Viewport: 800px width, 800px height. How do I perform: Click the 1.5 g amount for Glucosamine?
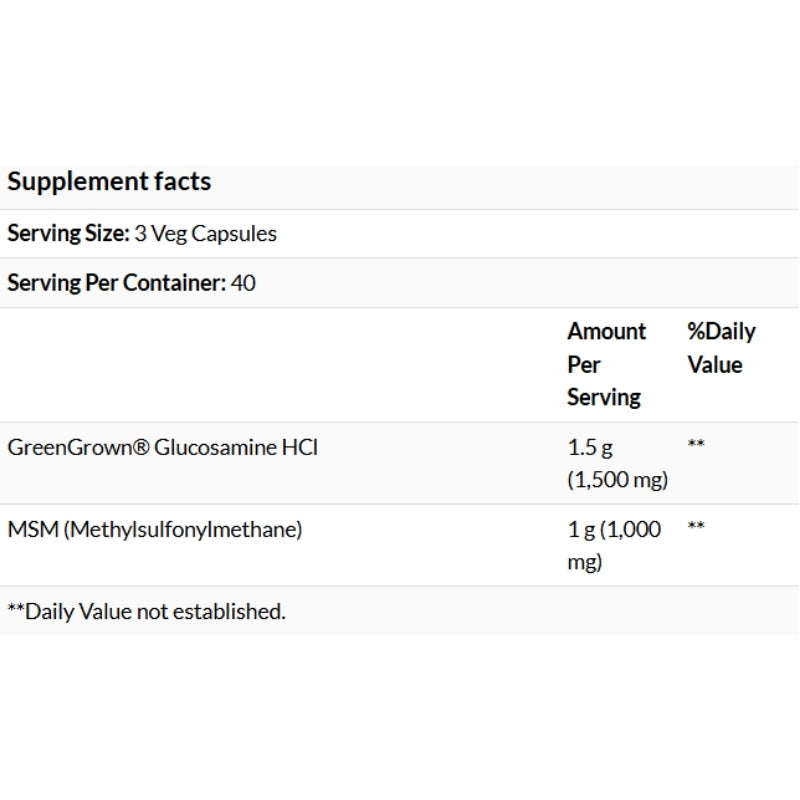tap(590, 447)
